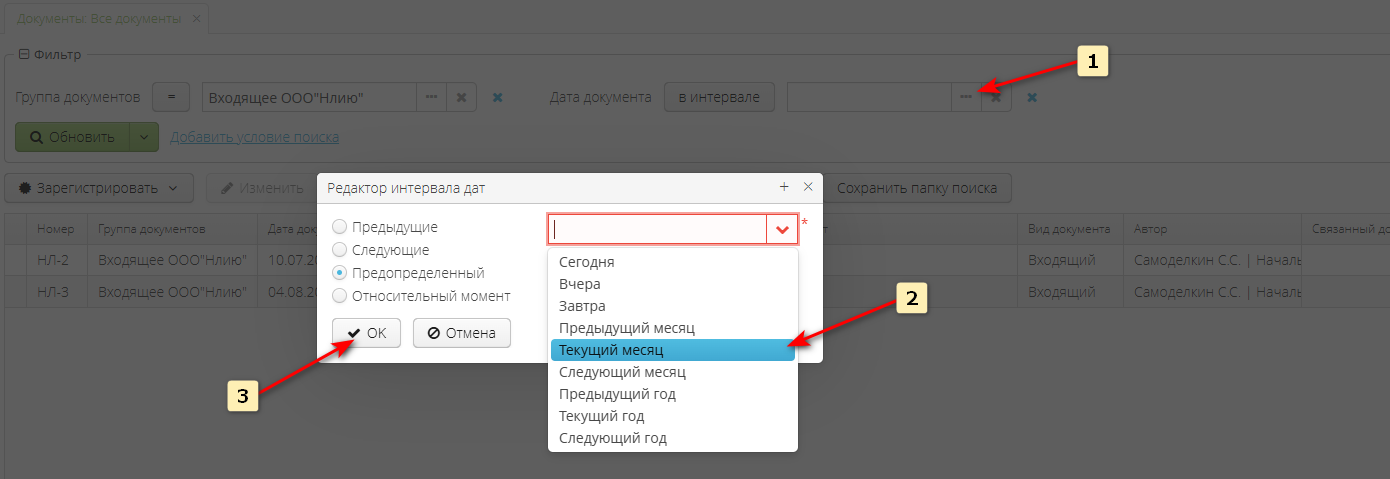Viewport: 1390px width, 479px height.
Task: Choose Предыдущий месяц from the list
Action: click(x=673, y=328)
